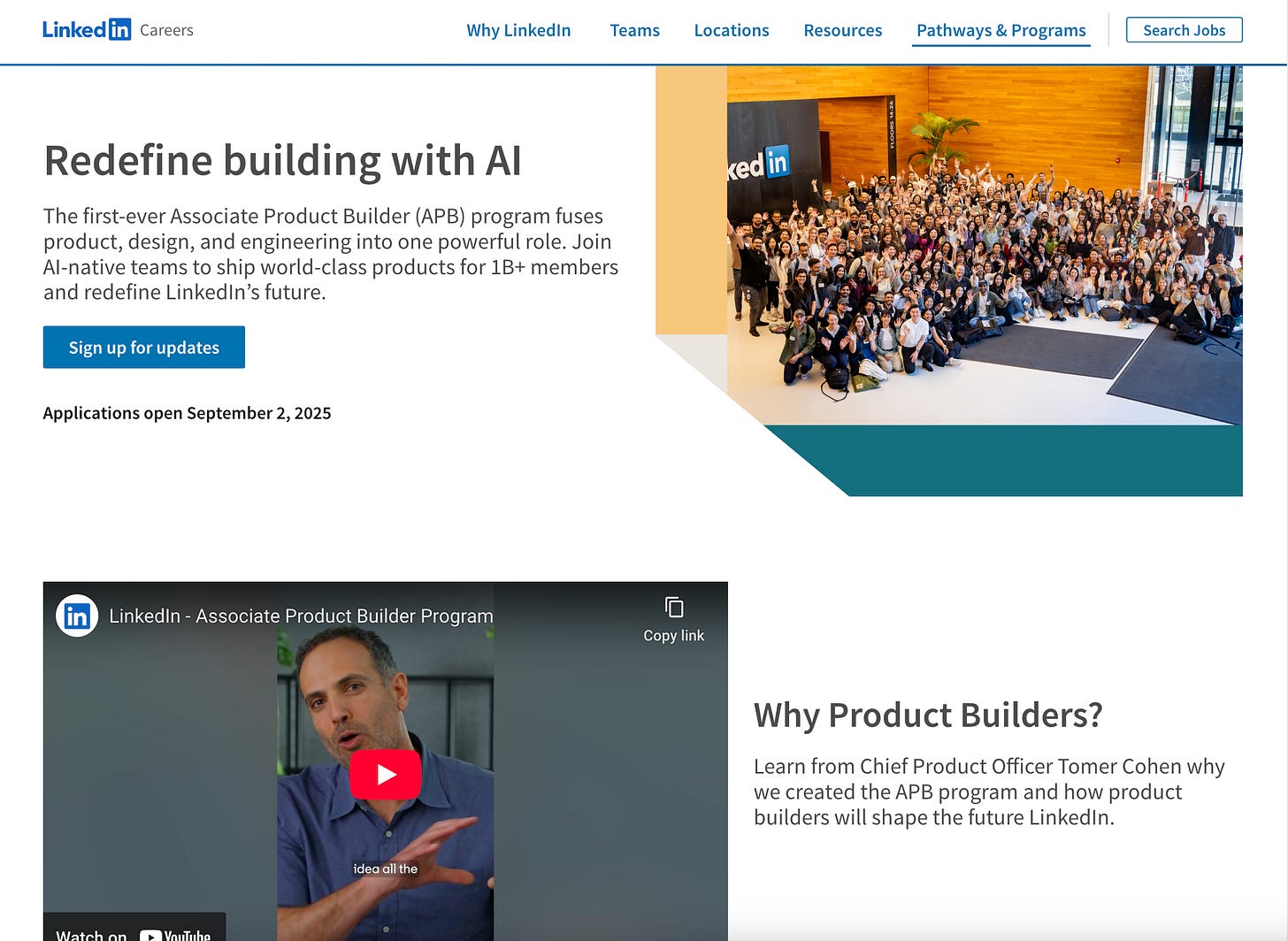The height and width of the screenshot is (941, 1288).
Task: Click the Careers text beside logo
Action: (x=166, y=30)
